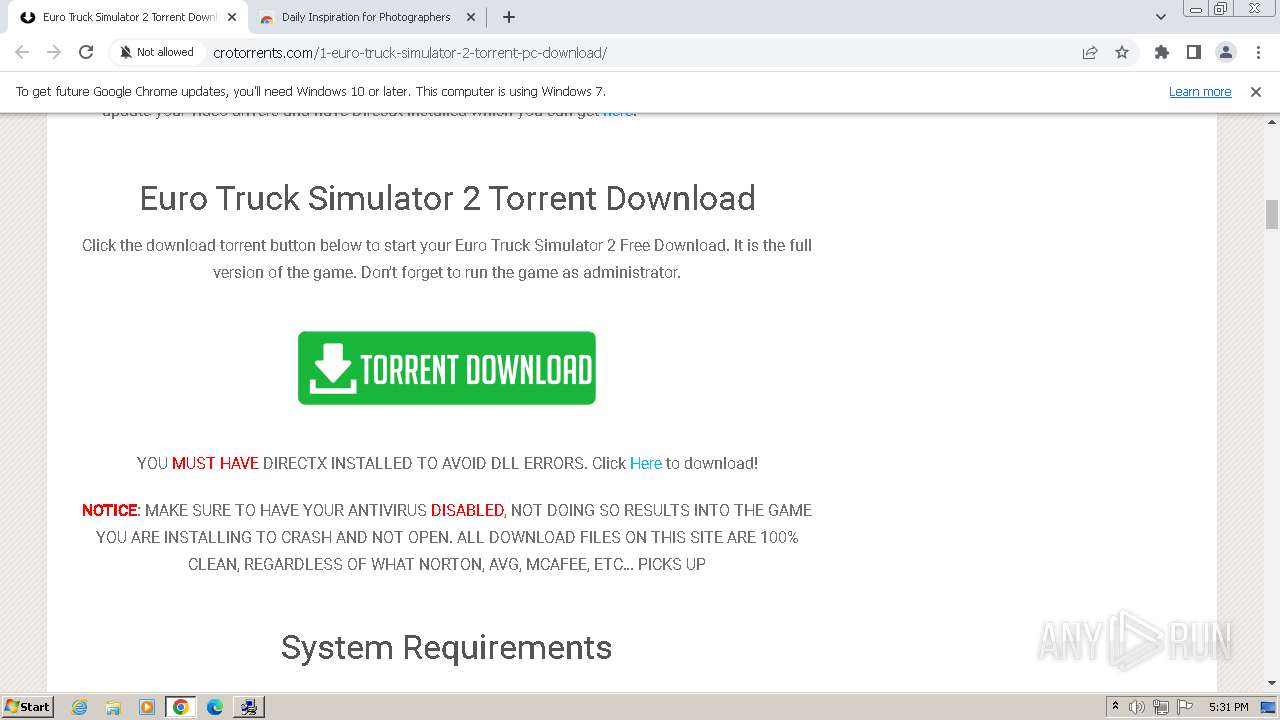1280x720 pixels.
Task: Bookmark this page with the star
Action: click(x=1122, y=52)
